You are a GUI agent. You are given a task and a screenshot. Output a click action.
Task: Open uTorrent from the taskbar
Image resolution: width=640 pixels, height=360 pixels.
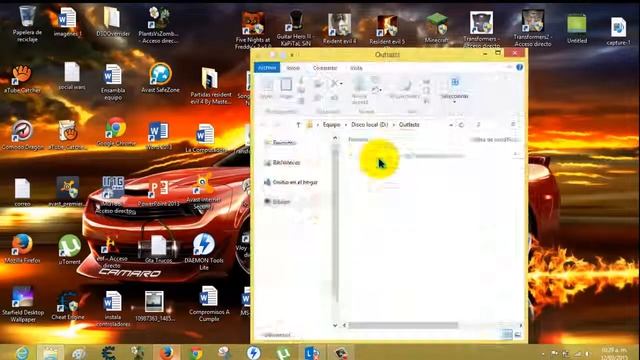click(x=283, y=353)
